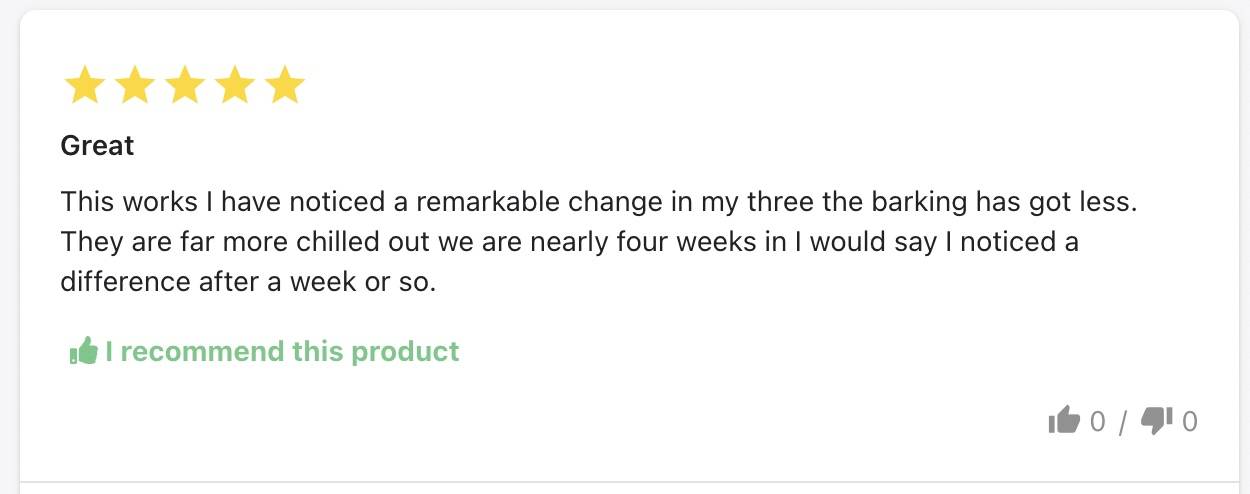Select the fifth star in the rating
This screenshot has width=1250, height=494.
284,86
